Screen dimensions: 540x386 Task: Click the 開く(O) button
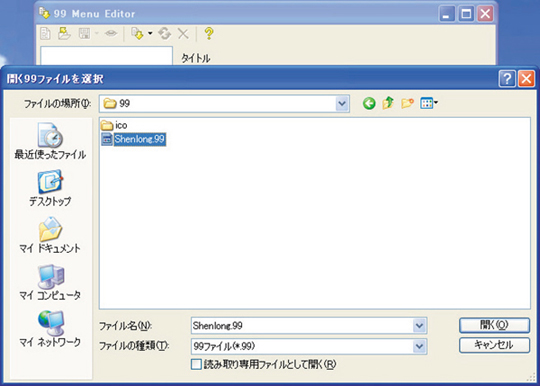point(494,325)
